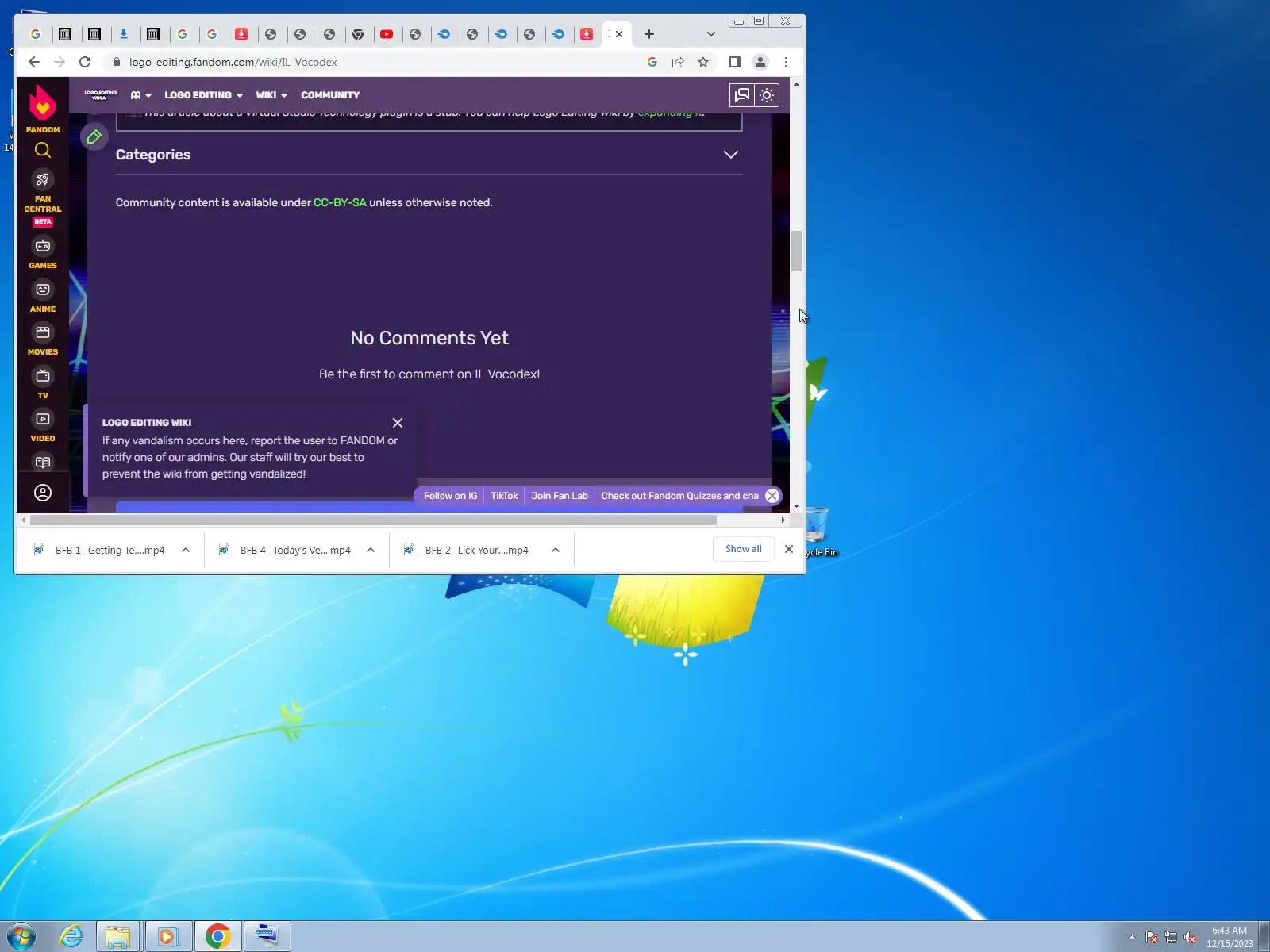The image size is (1270, 952).
Task: Open the COMMUNITY menu item
Action: (330, 95)
